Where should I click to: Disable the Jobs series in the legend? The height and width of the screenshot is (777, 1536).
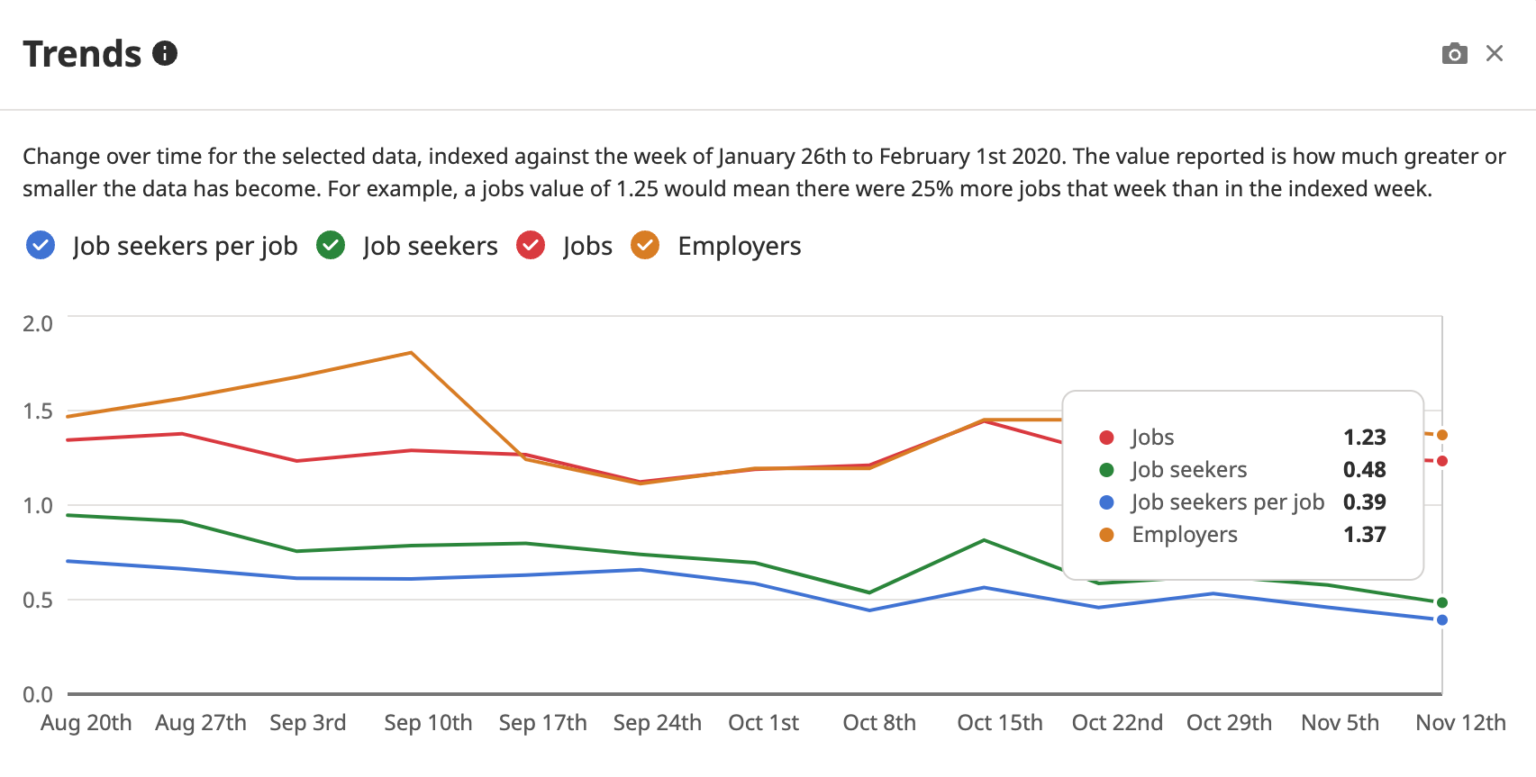587,245
